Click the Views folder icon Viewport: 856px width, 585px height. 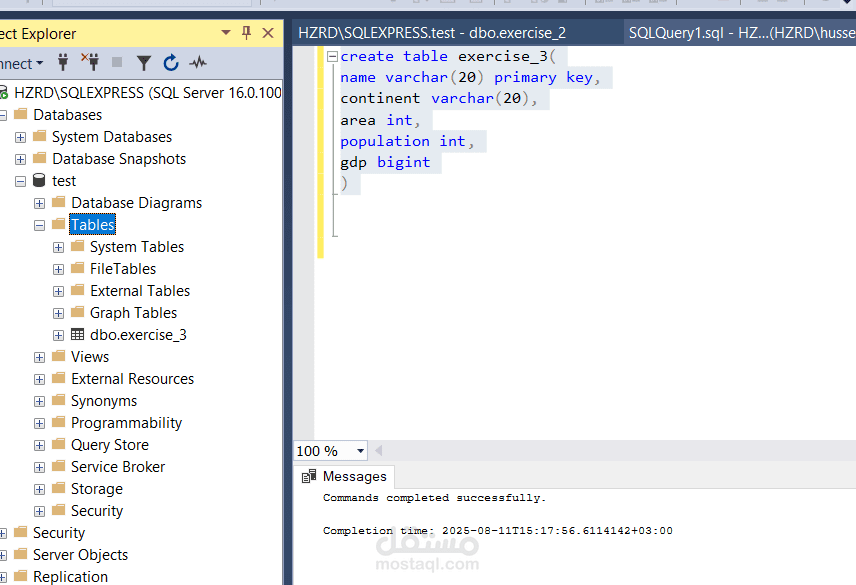pyautogui.click(x=58, y=356)
